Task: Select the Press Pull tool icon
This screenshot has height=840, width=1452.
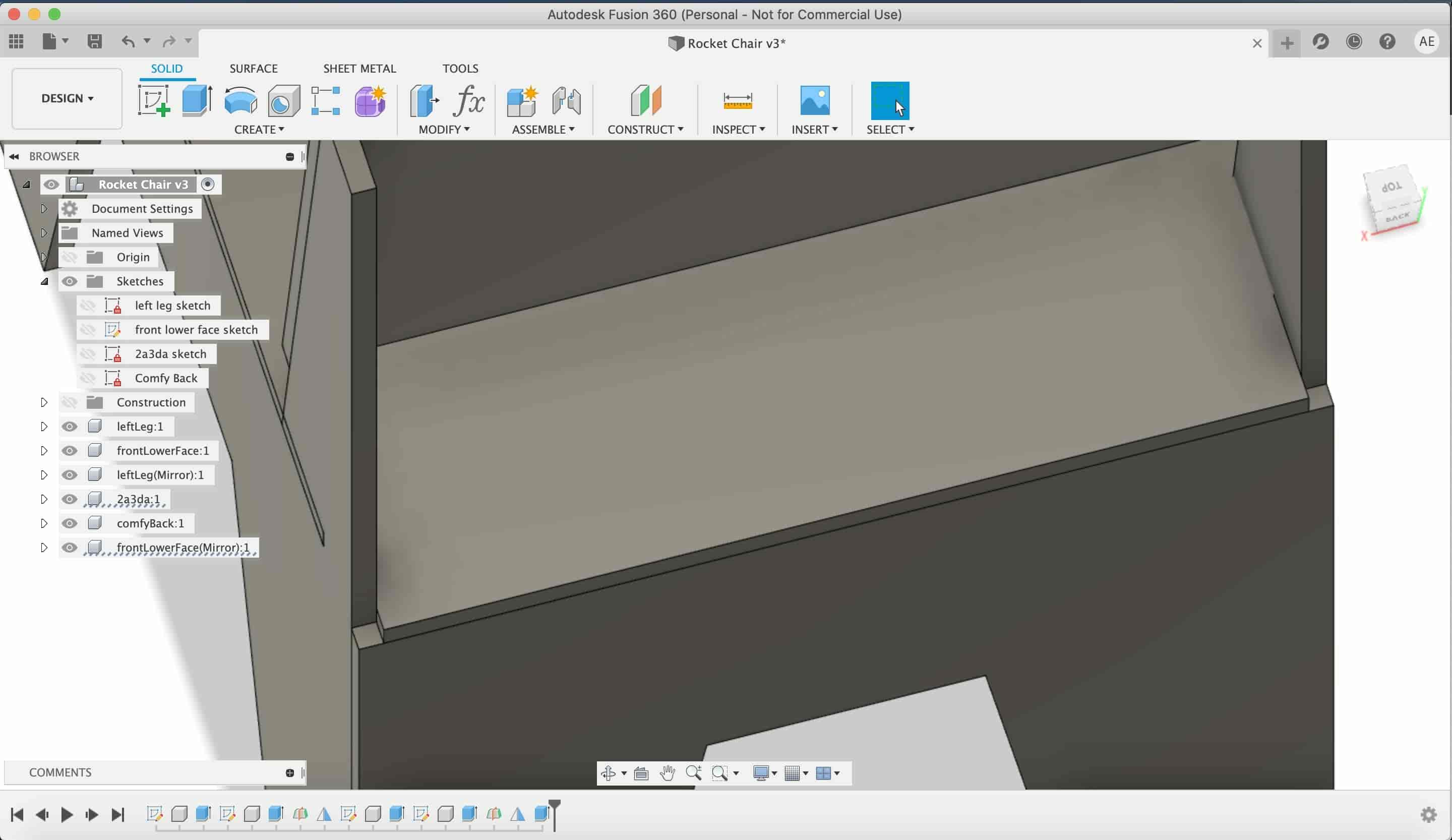Action: (424, 101)
